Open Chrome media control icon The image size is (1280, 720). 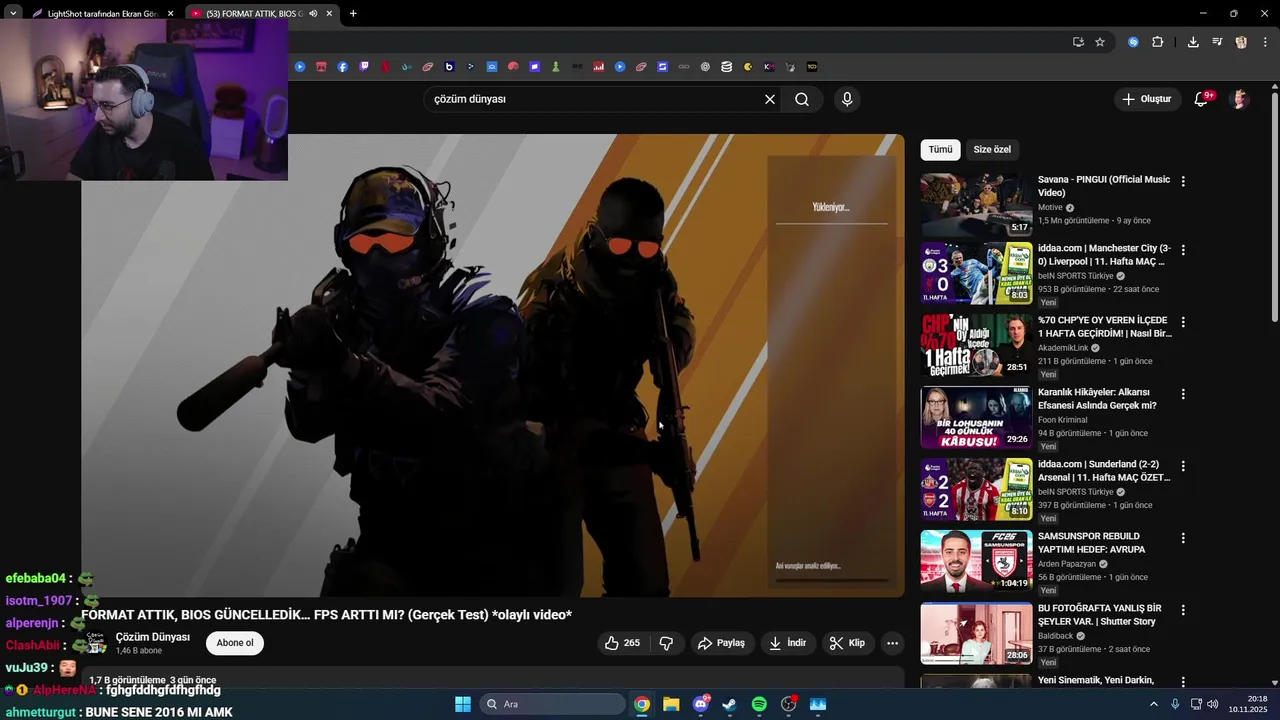pos(1217,42)
